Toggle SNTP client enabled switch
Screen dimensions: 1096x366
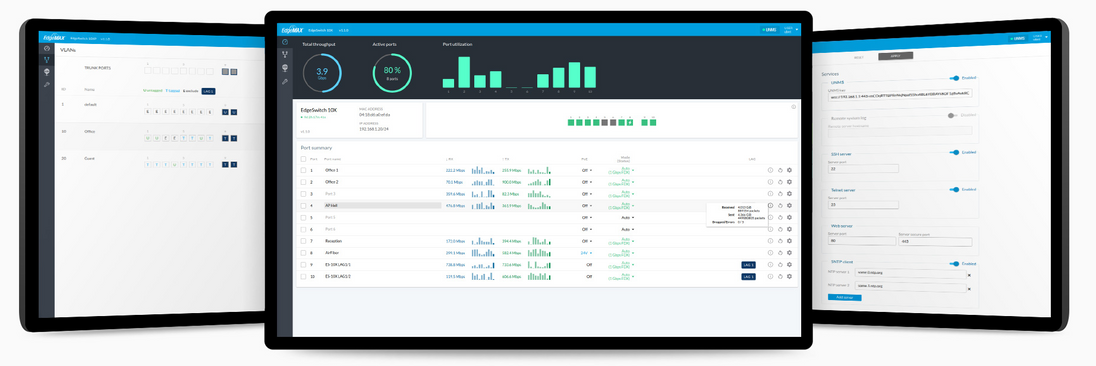955,263
